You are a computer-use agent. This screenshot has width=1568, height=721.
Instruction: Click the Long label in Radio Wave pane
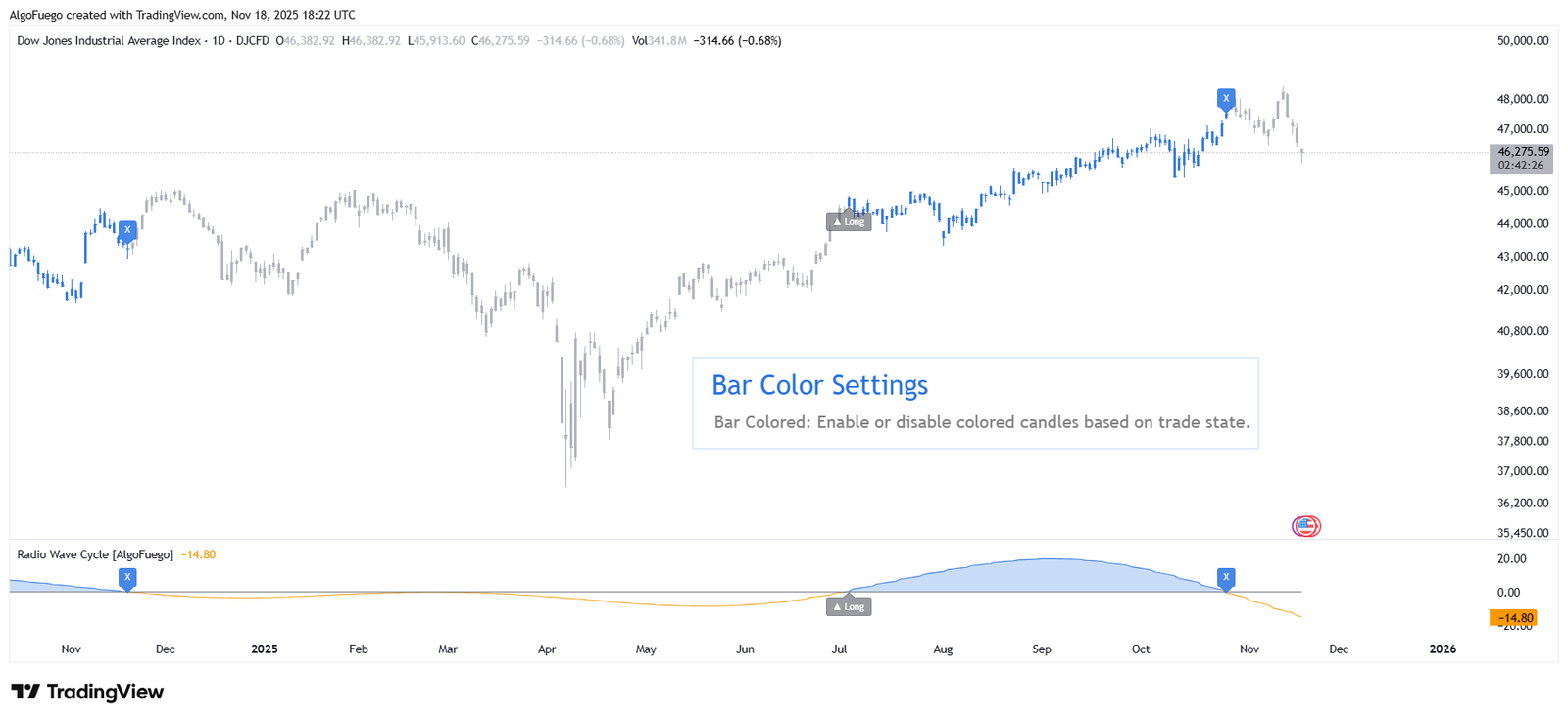point(849,606)
